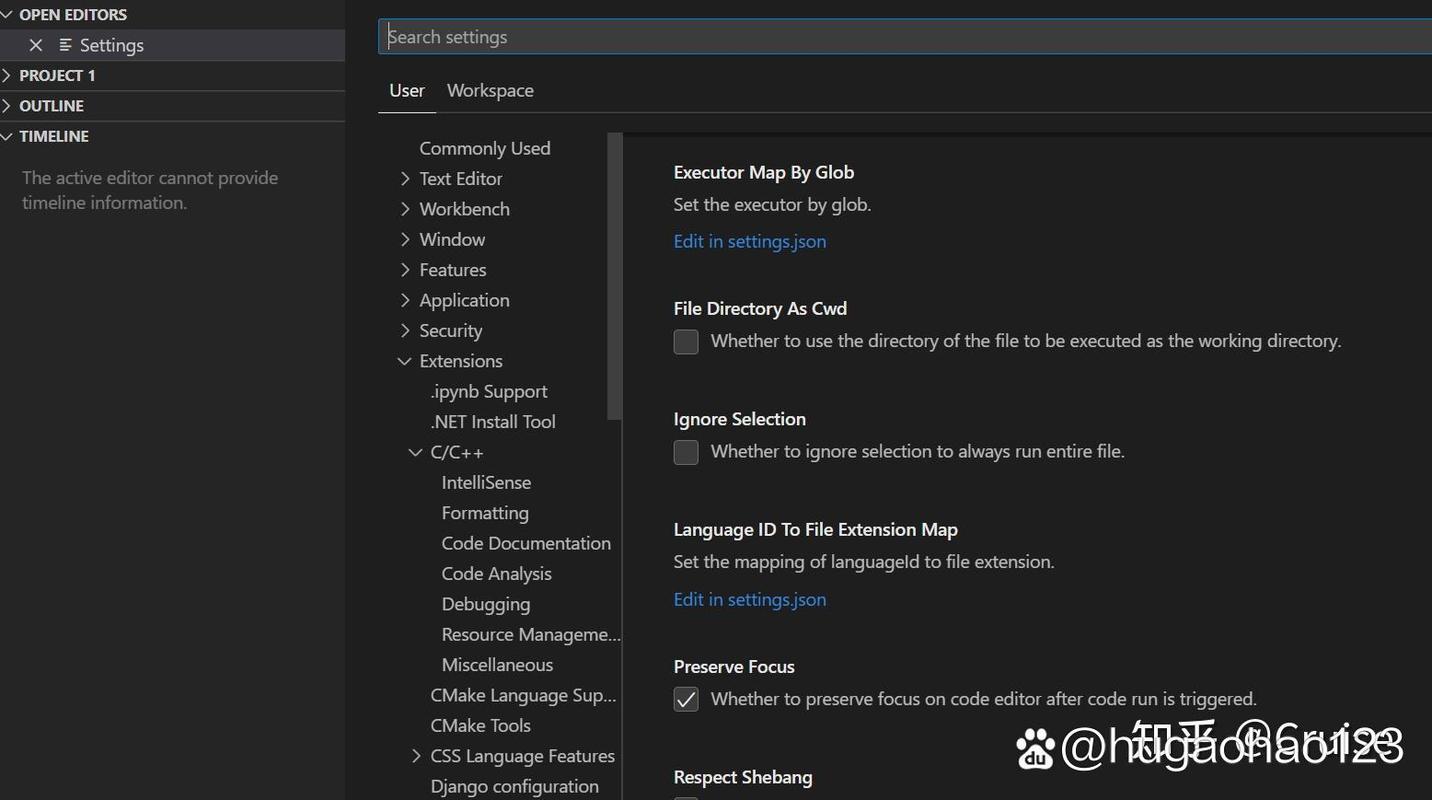
Task: Collapse the Open Editors section
Action: click(8, 15)
